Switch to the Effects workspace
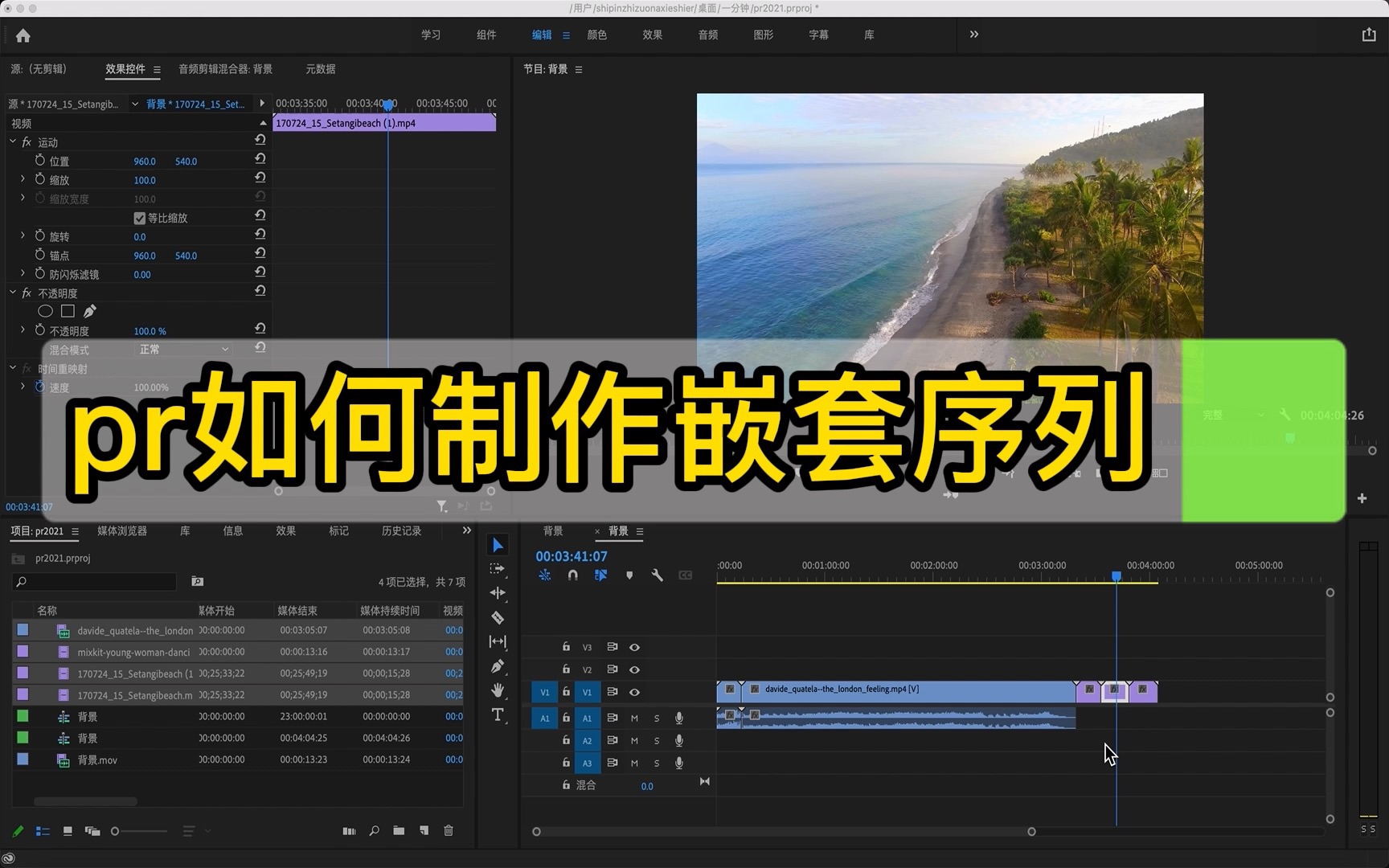 click(653, 35)
